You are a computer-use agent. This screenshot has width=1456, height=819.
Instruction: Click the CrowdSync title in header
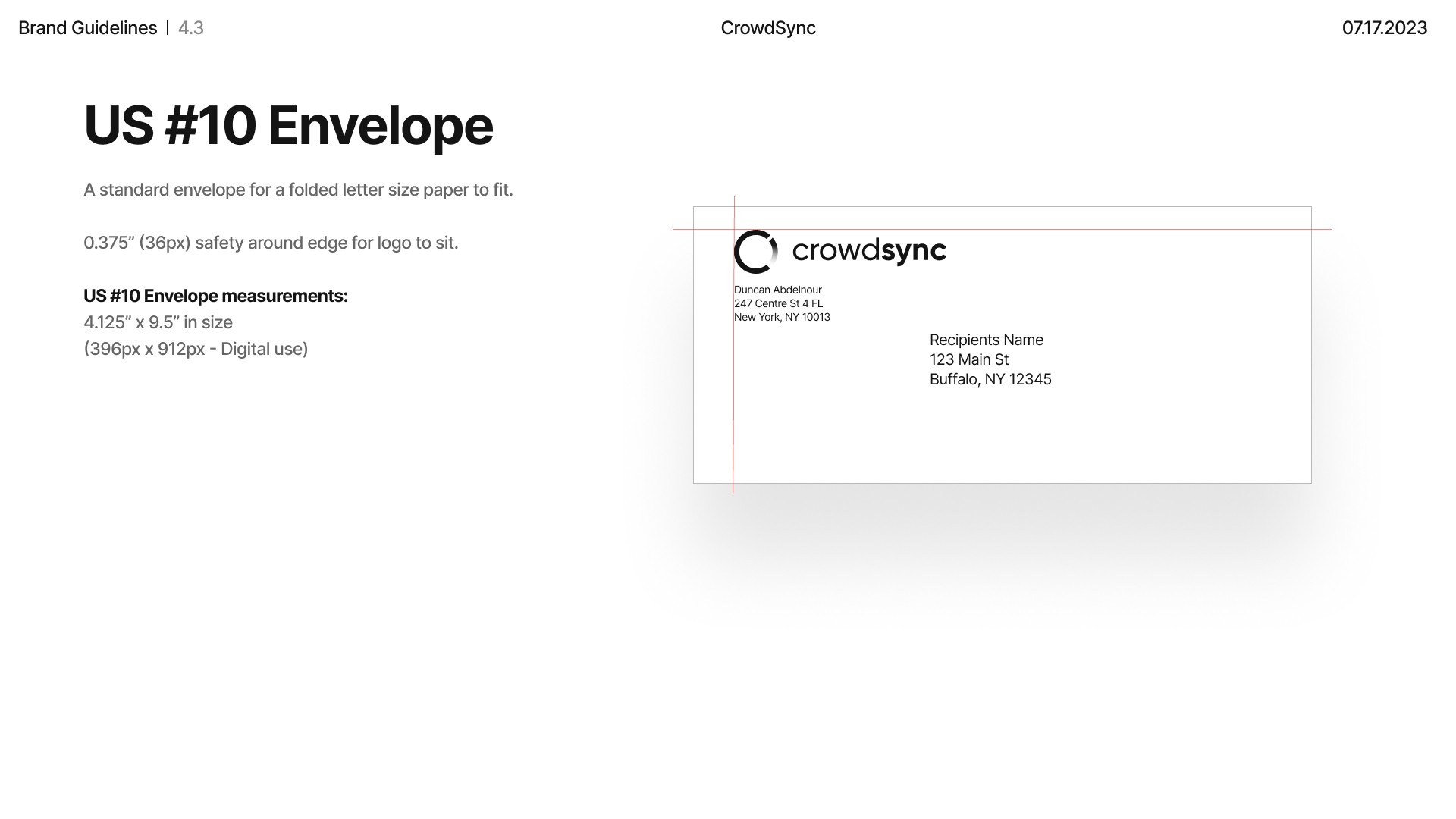[767, 28]
